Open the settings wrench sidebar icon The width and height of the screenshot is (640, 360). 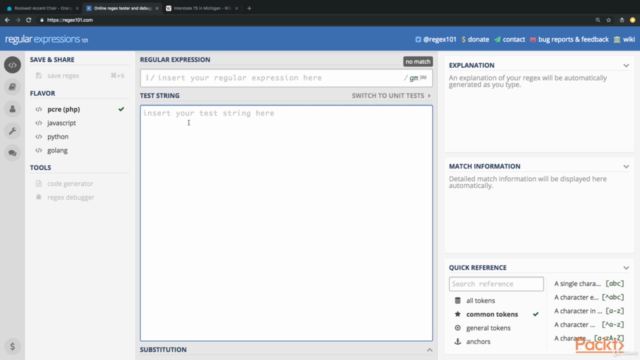tap(13, 131)
